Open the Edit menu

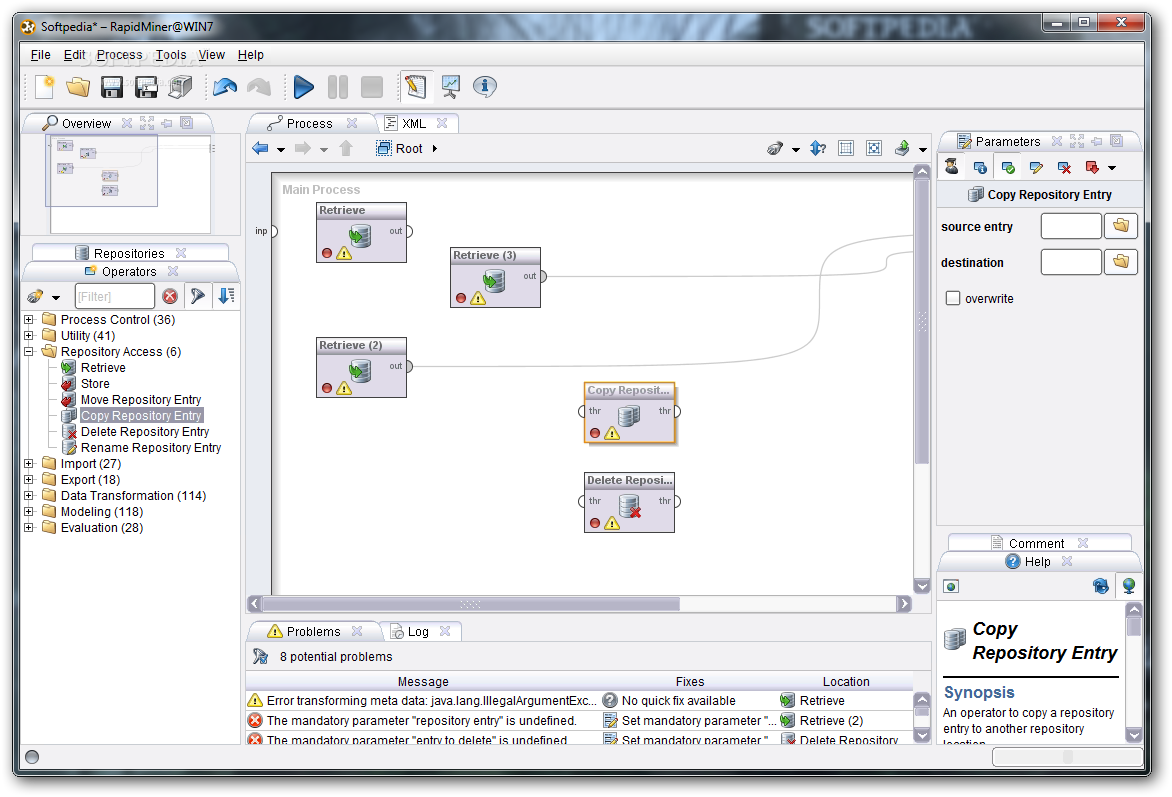74,55
